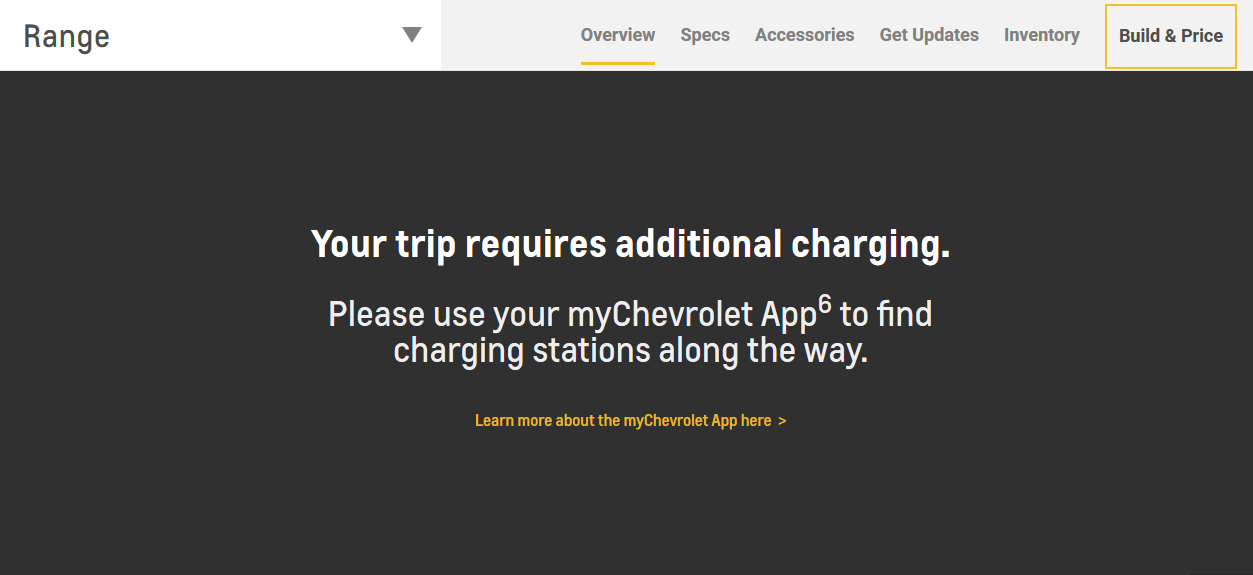Screen dimensions: 1253x575
Task: Switch to the Specs tab
Action: [x=705, y=35]
